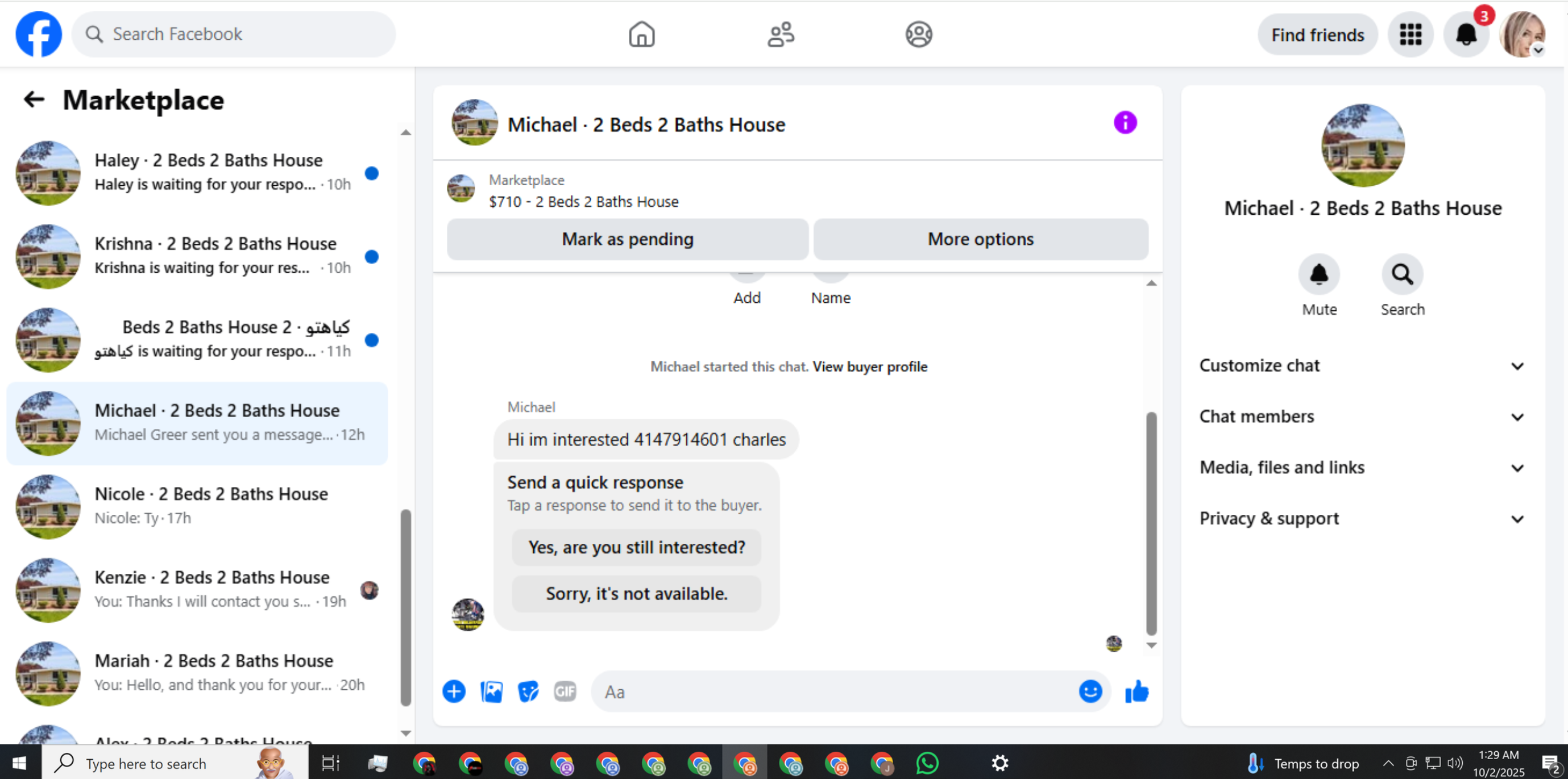This screenshot has height=779, width=1568.
Task: Mark the listing as pending
Action: (627, 239)
